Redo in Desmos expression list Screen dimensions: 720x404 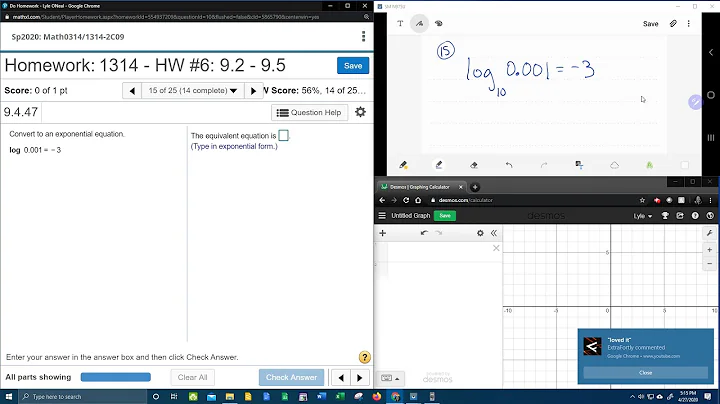pos(439,233)
